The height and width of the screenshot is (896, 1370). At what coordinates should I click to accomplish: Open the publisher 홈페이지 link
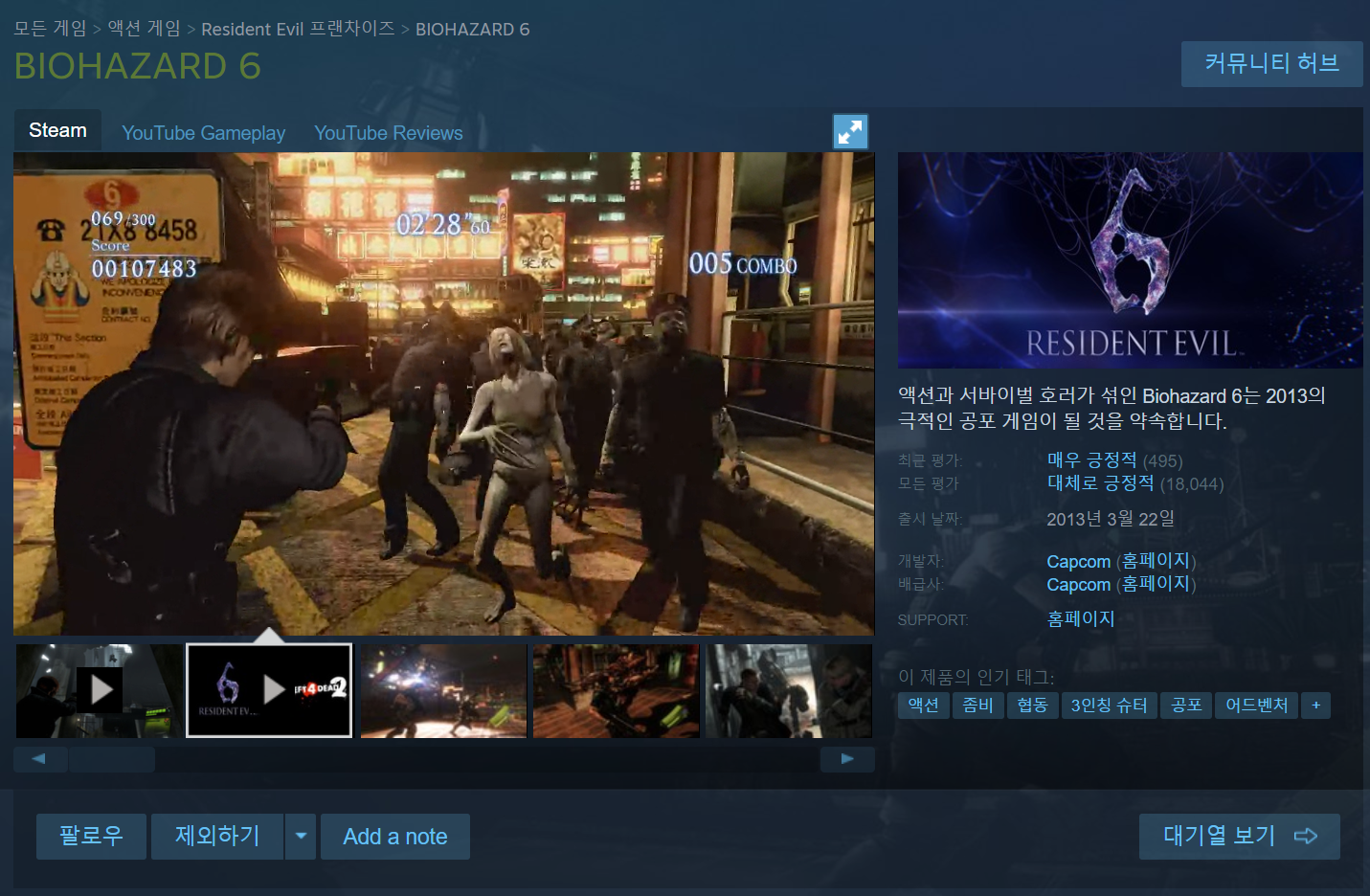pyautogui.click(x=1156, y=584)
